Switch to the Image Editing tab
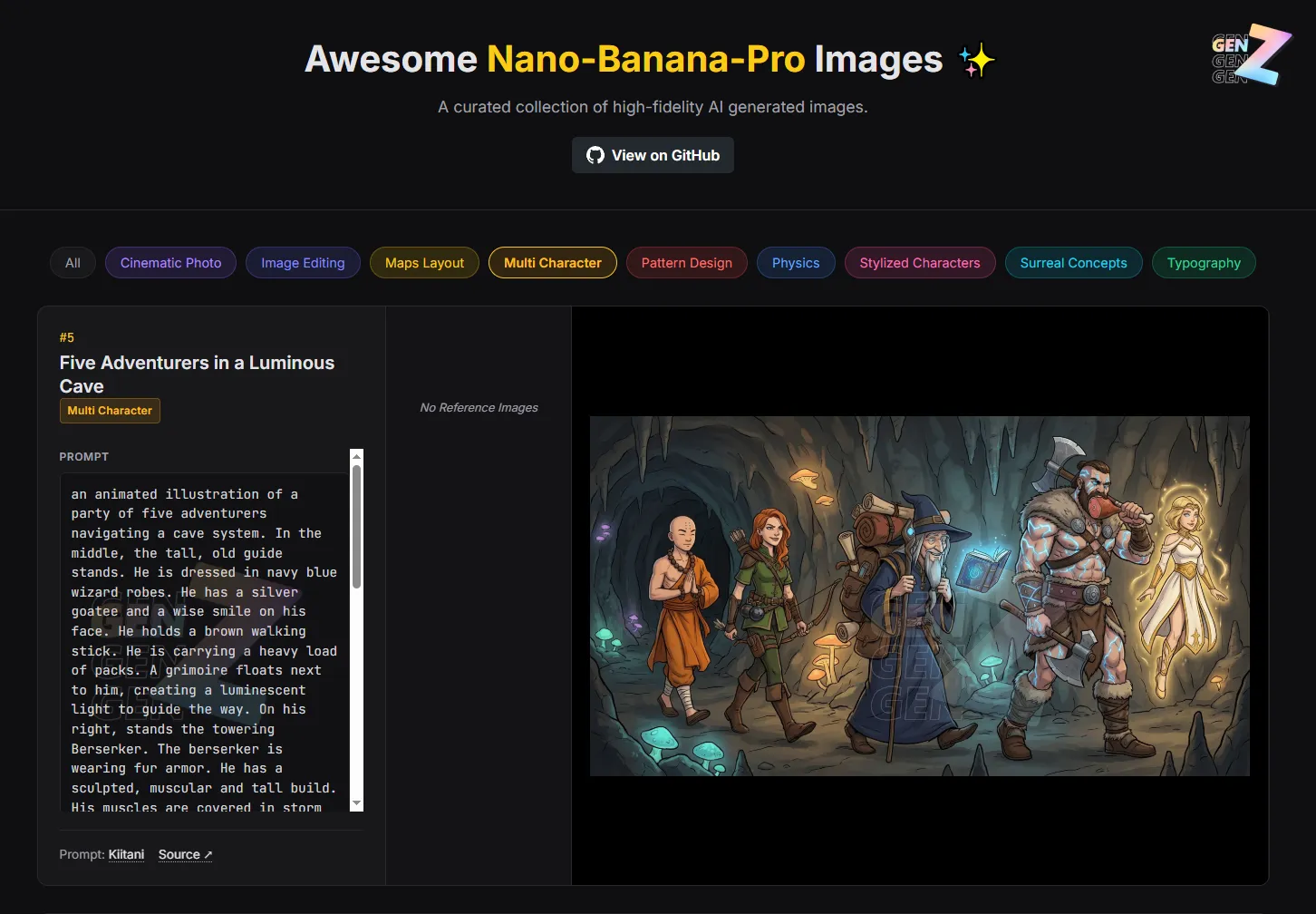This screenshot has height=914, width=1316. click(x=303, y=262)
